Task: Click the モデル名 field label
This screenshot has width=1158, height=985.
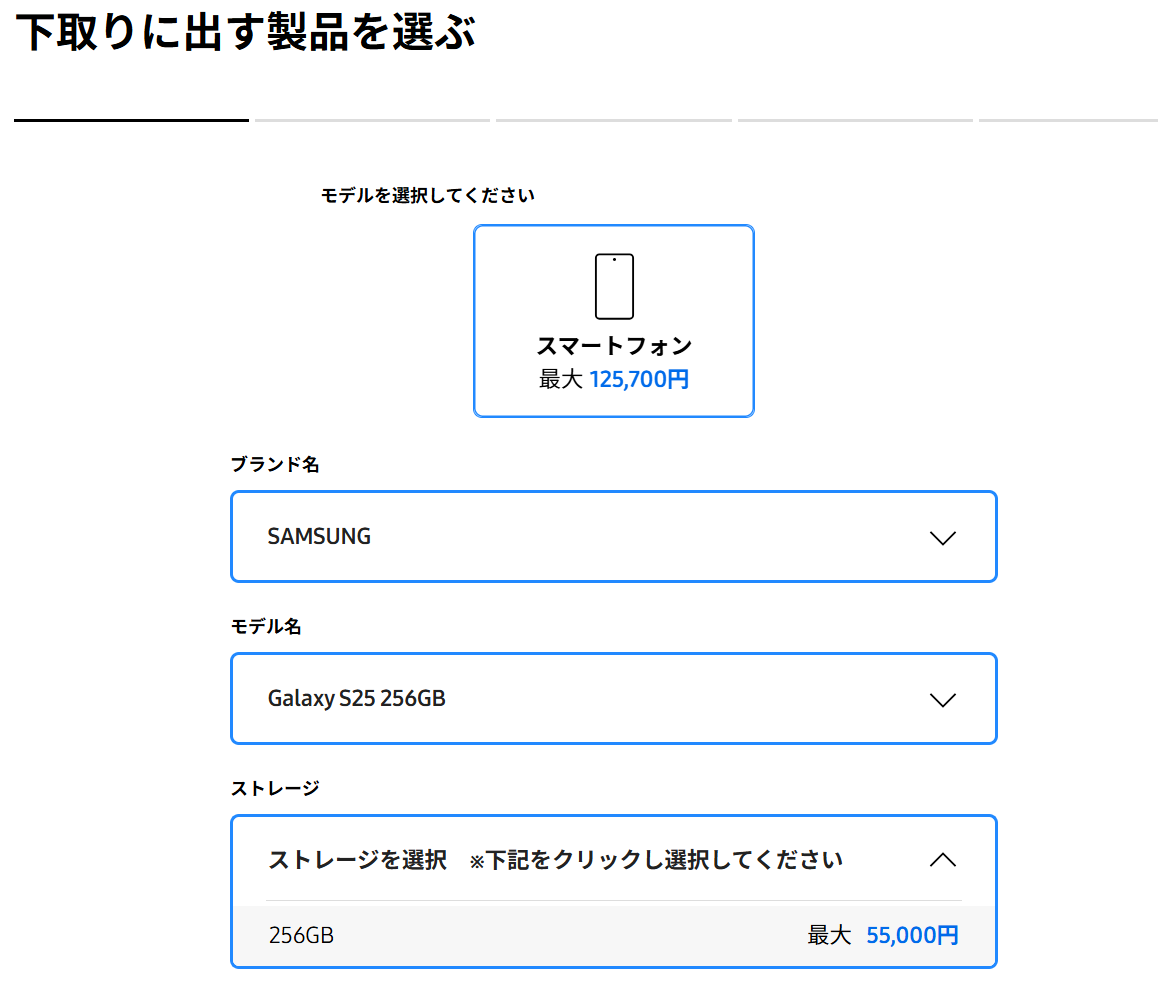Action: [x=266, y=627]
